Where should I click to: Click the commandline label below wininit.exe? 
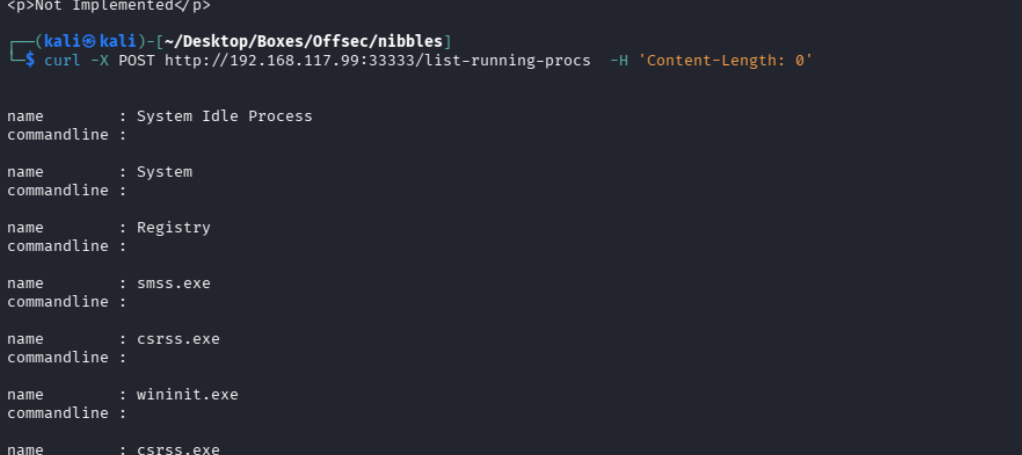57,413
